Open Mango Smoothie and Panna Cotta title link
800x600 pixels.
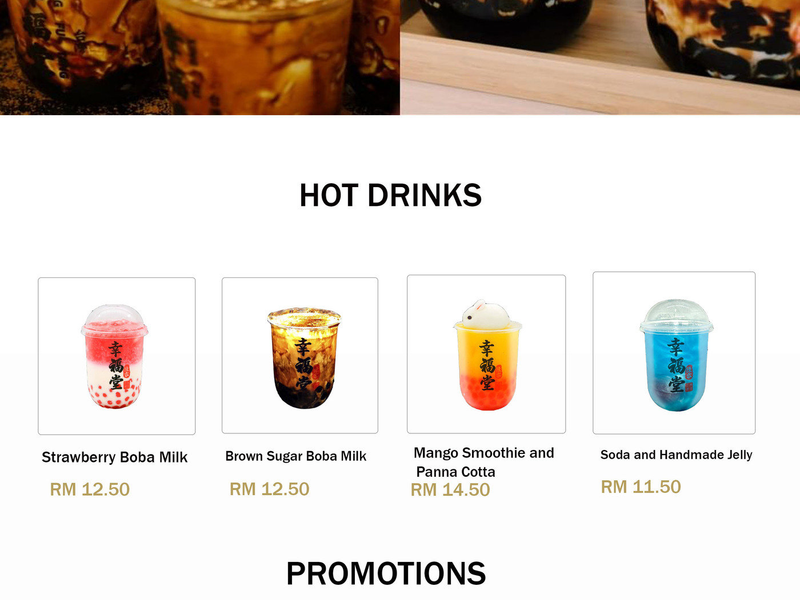click(484, 462)
